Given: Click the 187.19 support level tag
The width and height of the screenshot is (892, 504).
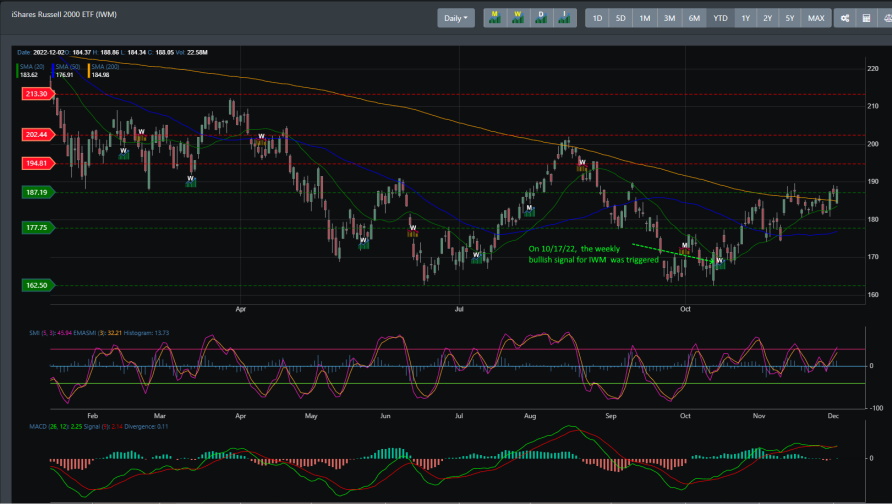Looking at the screenshot, I should pos(38,192).
